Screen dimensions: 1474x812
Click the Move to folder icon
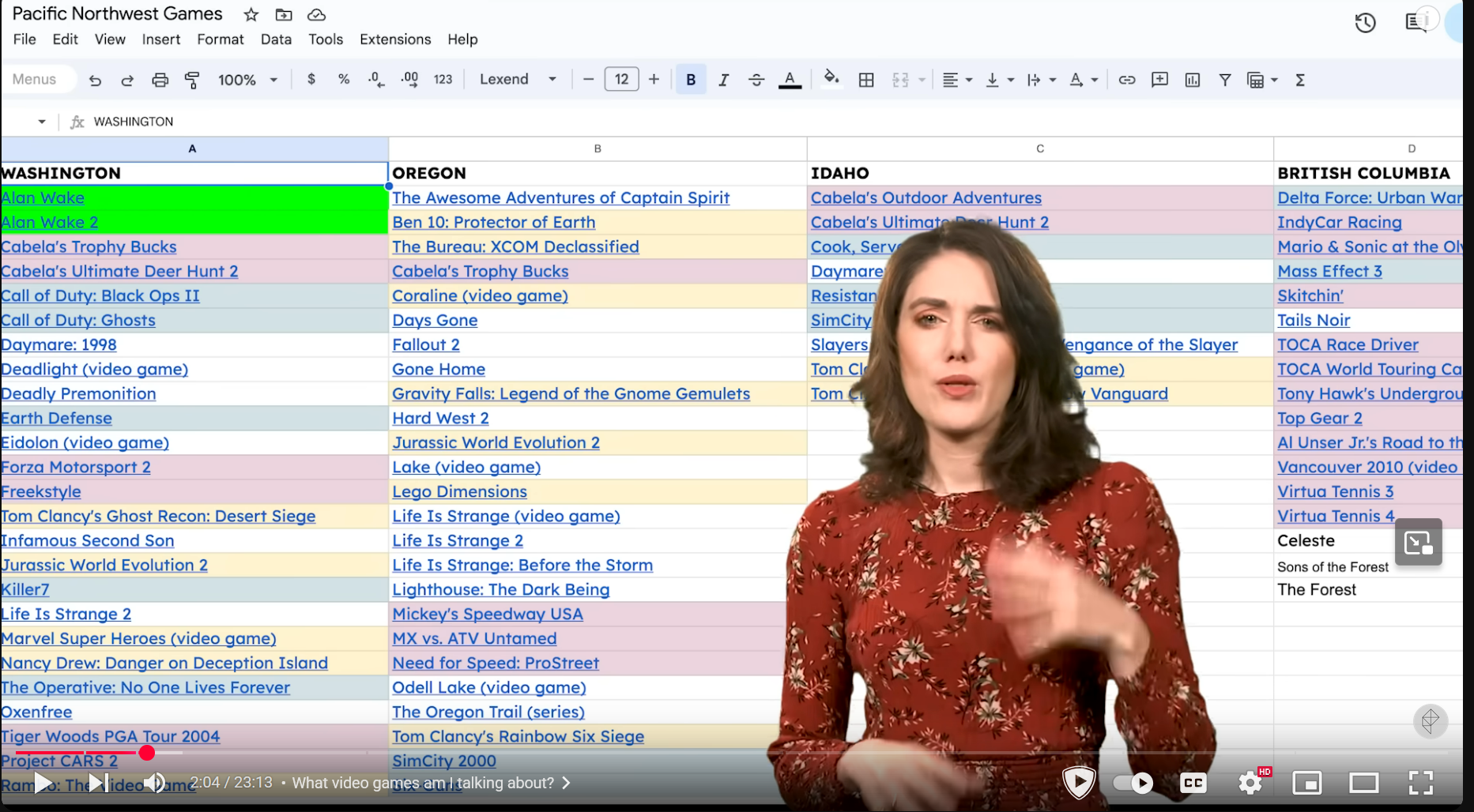pos(284,14)
